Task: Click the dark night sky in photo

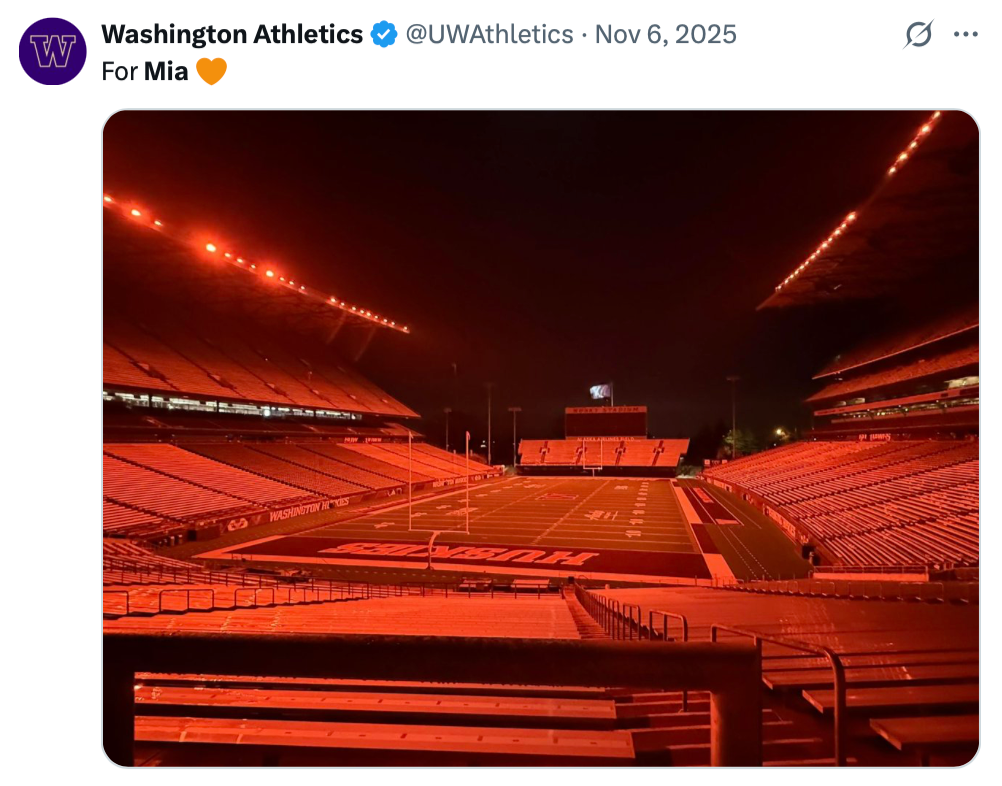Action: click(x=560, y=230)
